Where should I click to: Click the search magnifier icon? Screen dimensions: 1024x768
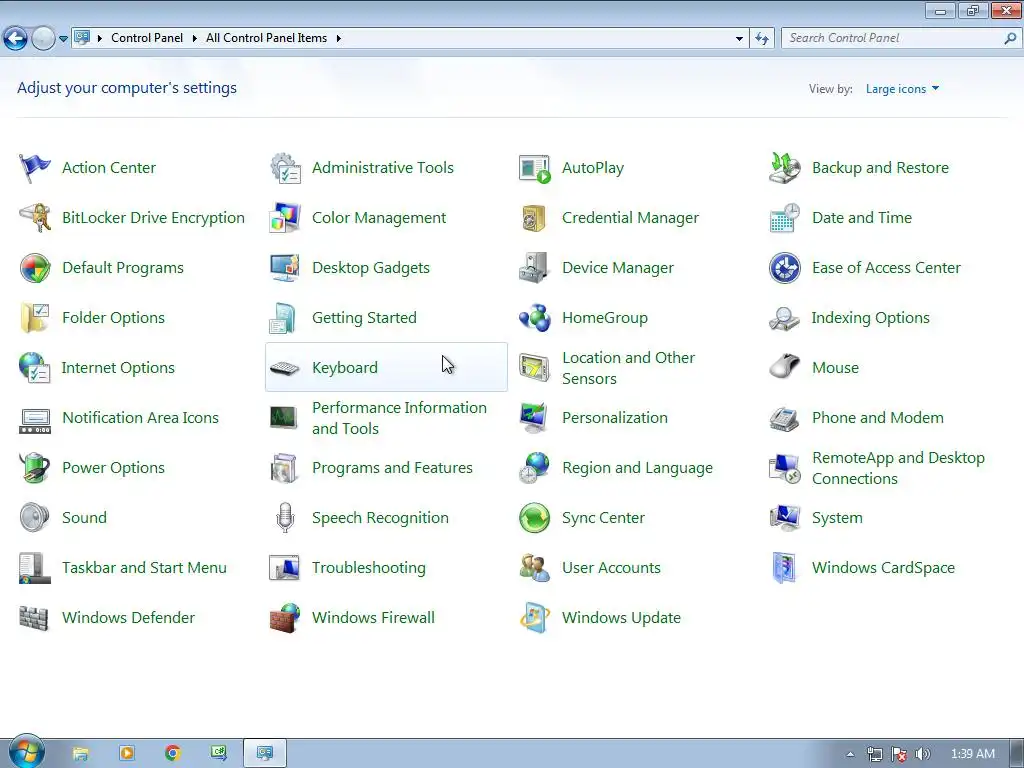click(1010, 39)
